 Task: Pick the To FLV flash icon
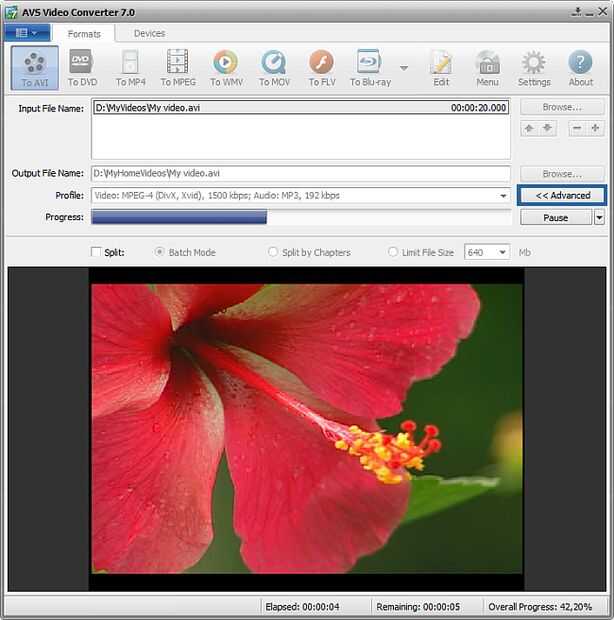[322, 68]
